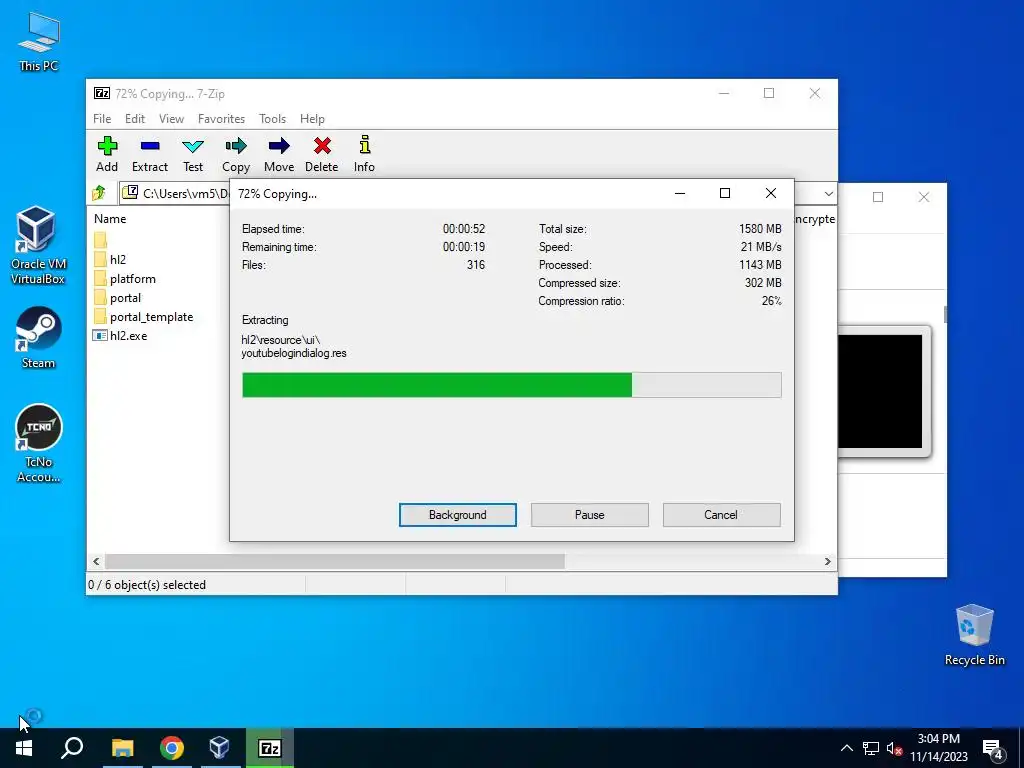Select the portal folder
This screenshot has height=768, width=1024.
(x=118, y=298)
